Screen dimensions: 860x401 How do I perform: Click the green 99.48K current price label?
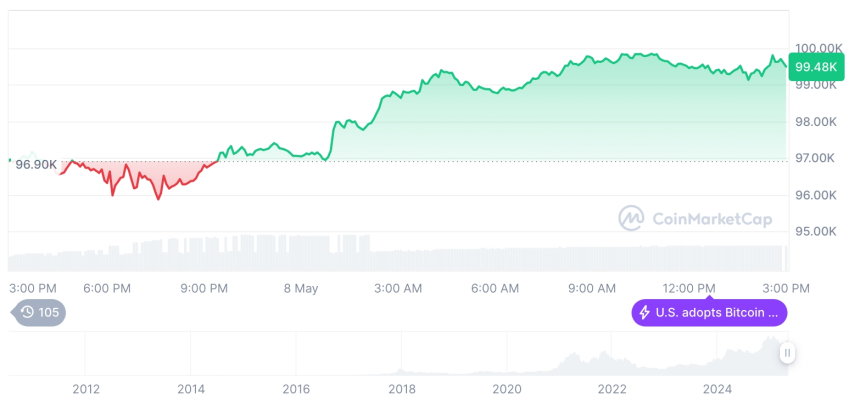812,67
